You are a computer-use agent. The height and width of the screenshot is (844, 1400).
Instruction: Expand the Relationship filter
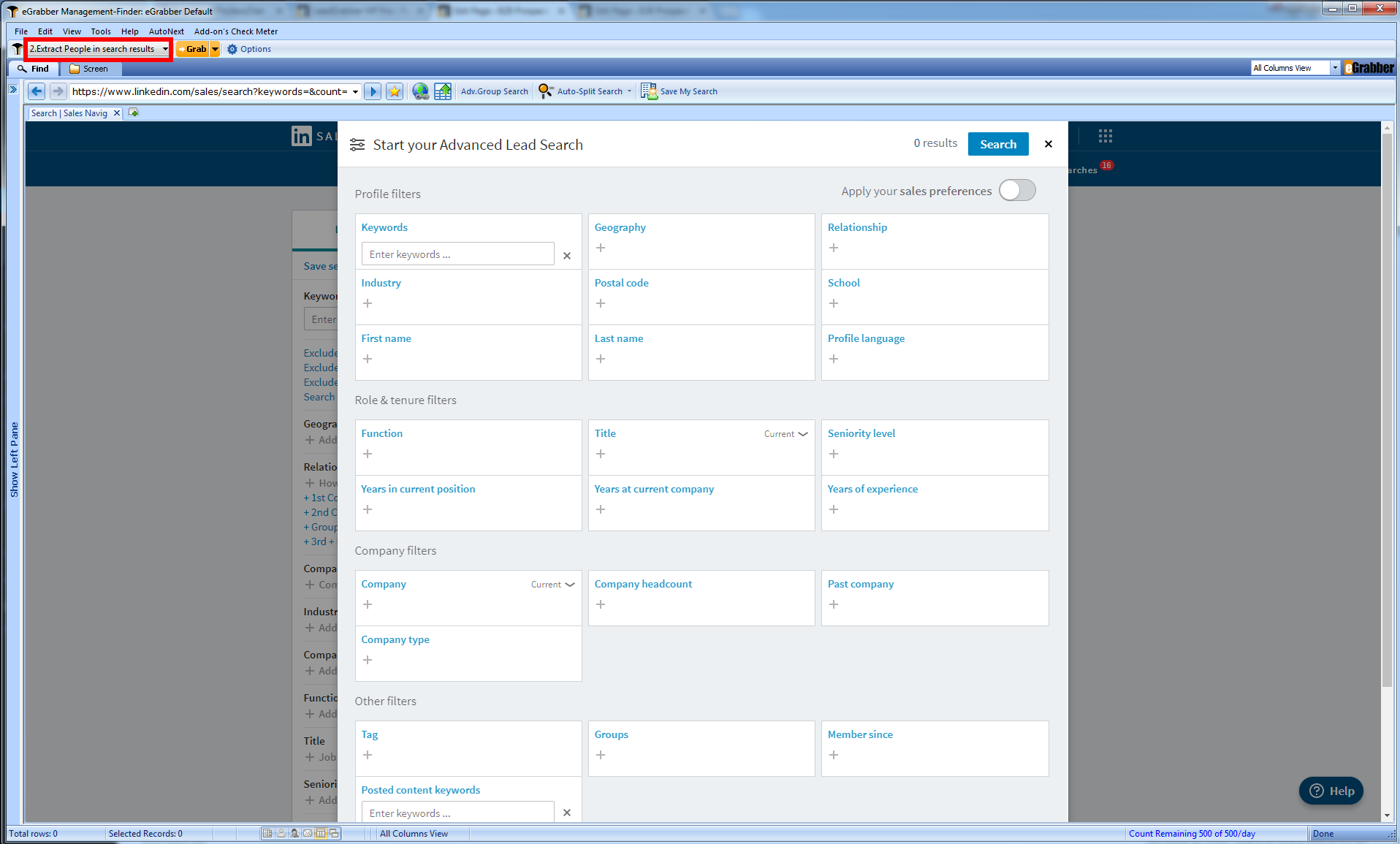click(x=834, y=248)
